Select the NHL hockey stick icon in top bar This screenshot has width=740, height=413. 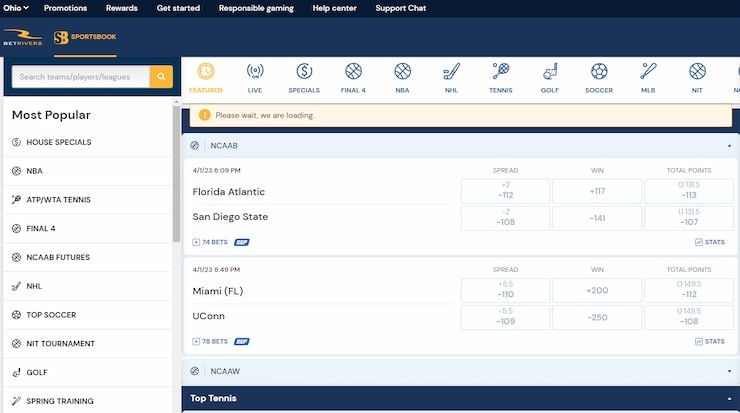tap(452, 72)
